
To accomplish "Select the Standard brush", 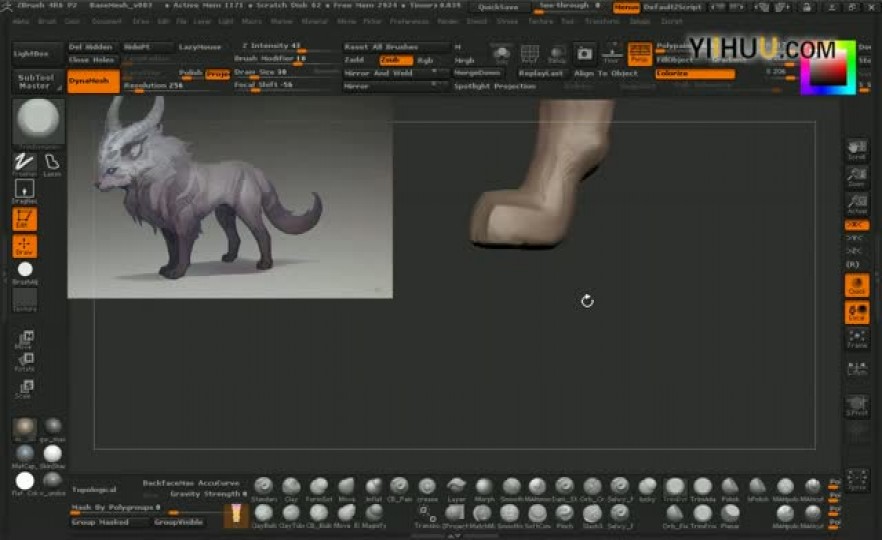I will pyautogui.click(x=263, y=488).
